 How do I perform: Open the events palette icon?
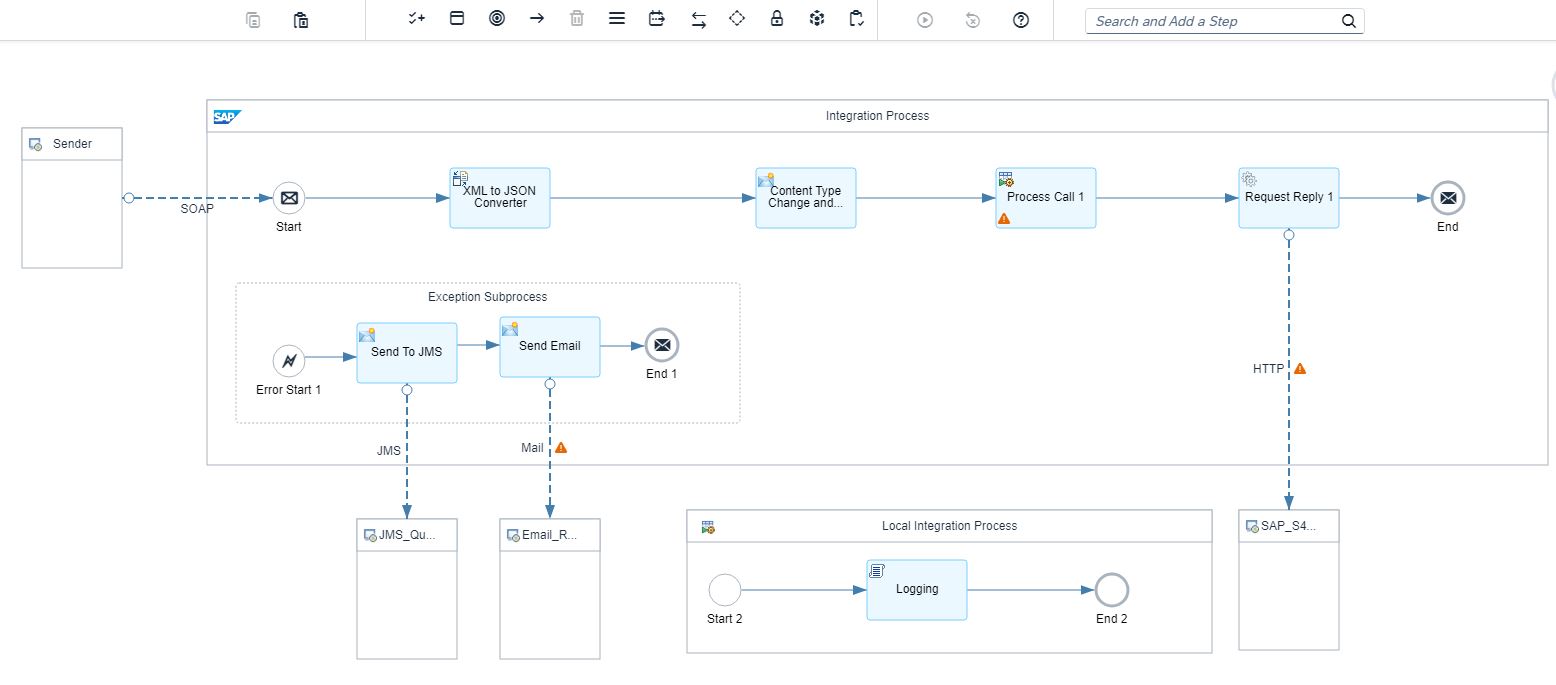(497, 18)
